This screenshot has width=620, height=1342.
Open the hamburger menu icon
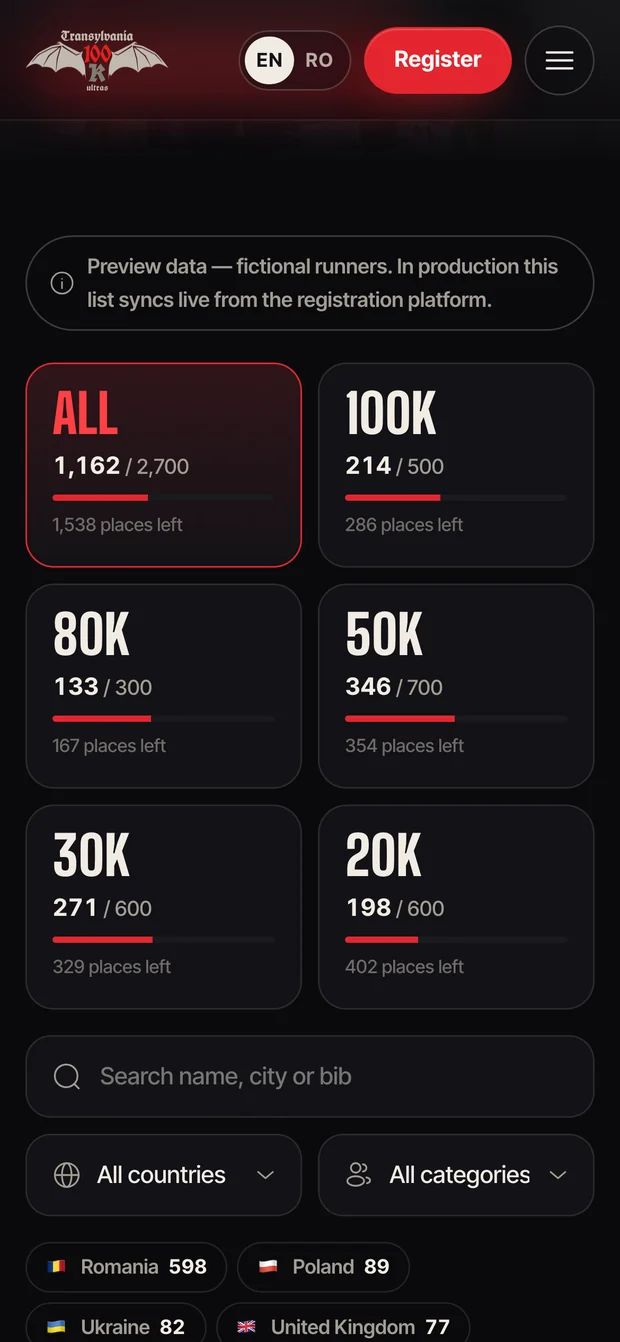pos(559,61)
